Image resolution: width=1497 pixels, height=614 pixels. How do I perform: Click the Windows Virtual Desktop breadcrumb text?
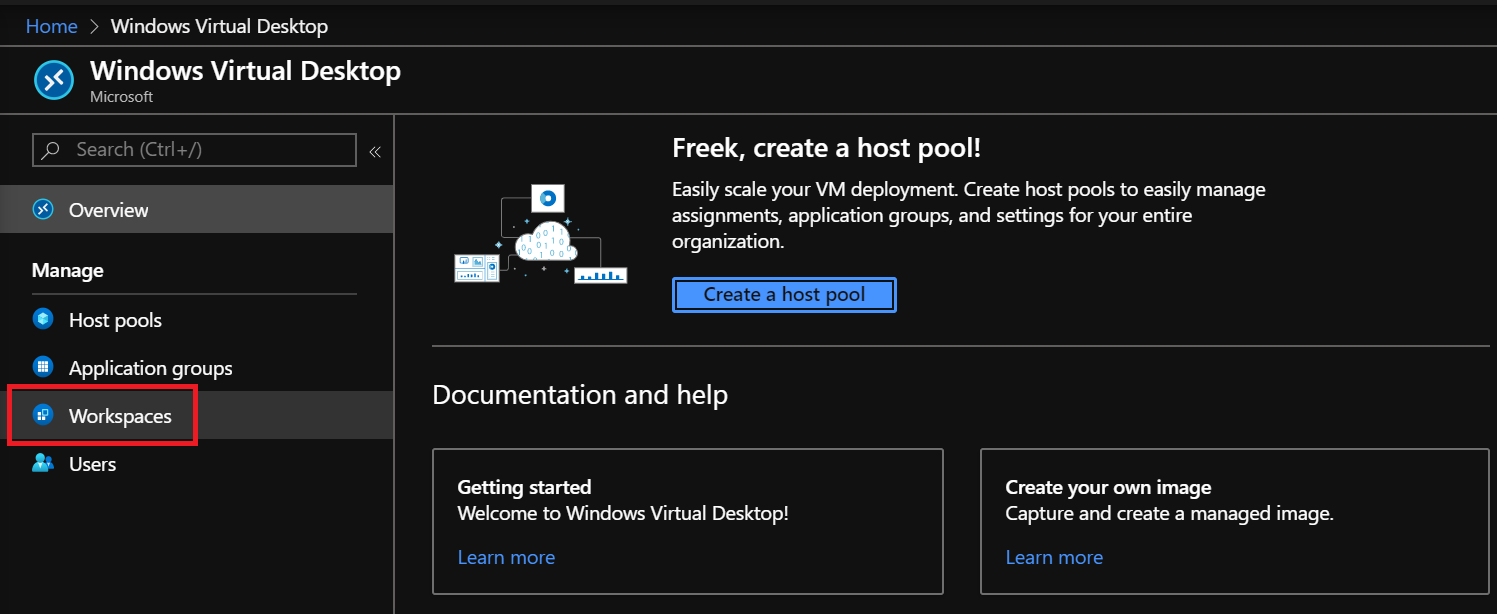pos(219,26)
